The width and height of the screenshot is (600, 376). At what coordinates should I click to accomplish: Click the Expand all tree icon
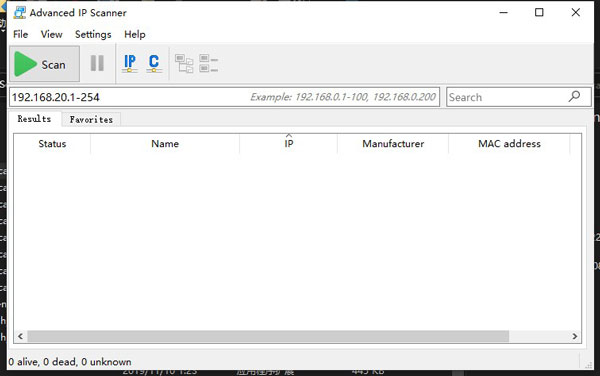[184, 63]
